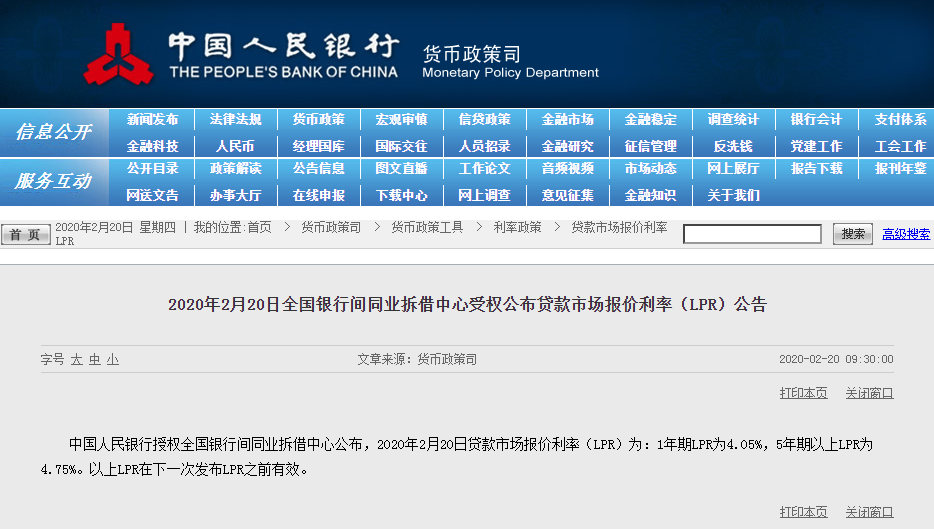The image size is (934, 529).
Task: Click upper 打印本页 print link
Action: [804, 393]
